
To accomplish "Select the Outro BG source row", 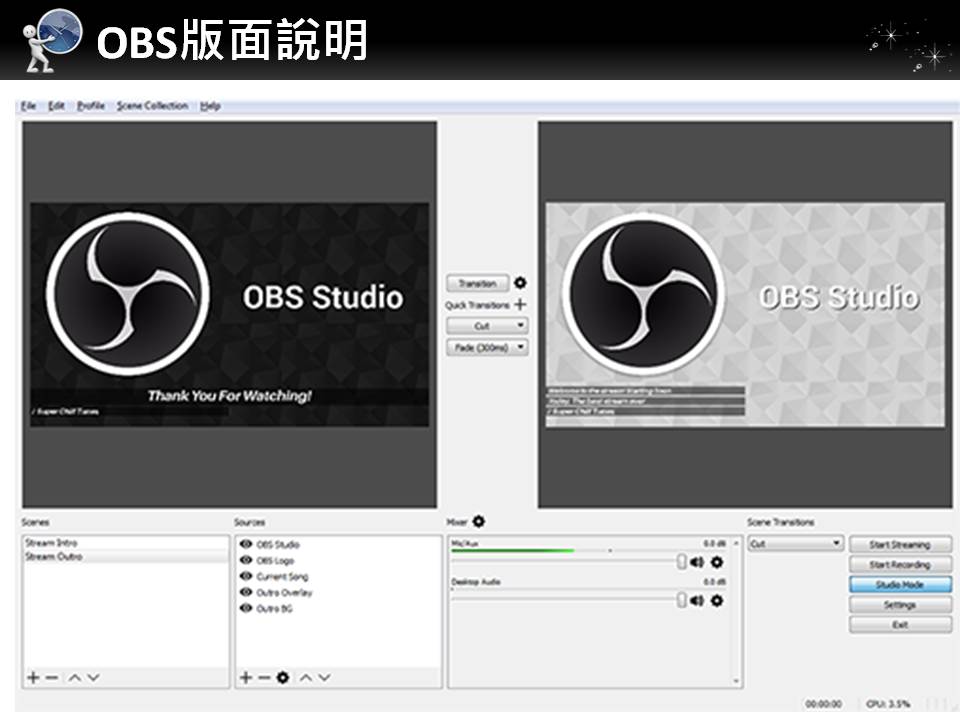I will tap(338, 608).
